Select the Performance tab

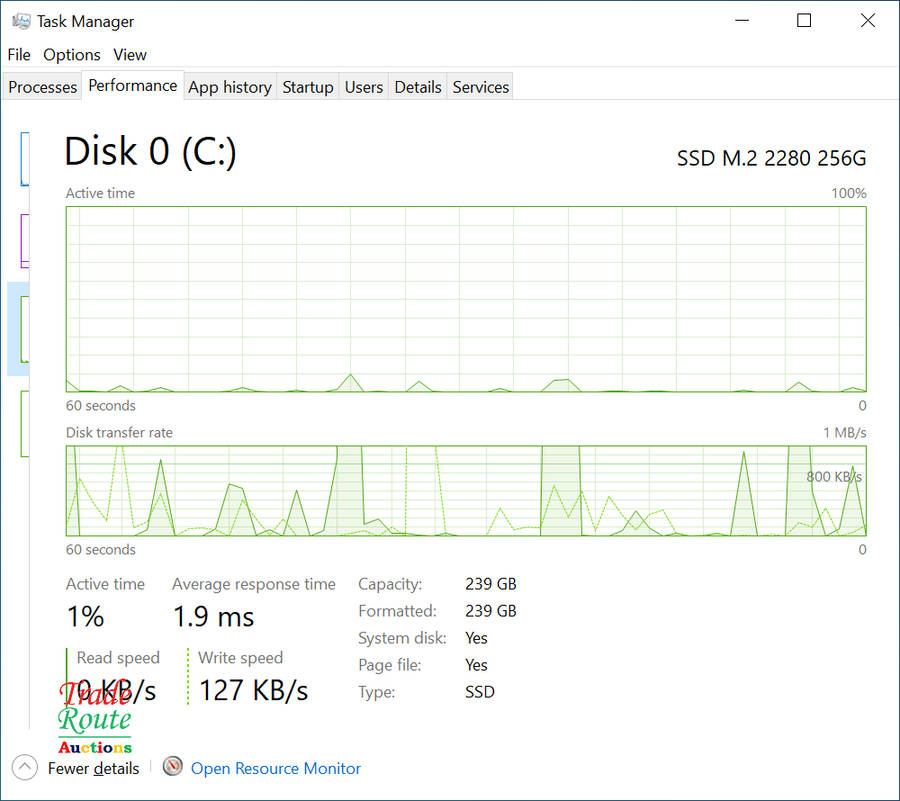[x=132, y=86]
